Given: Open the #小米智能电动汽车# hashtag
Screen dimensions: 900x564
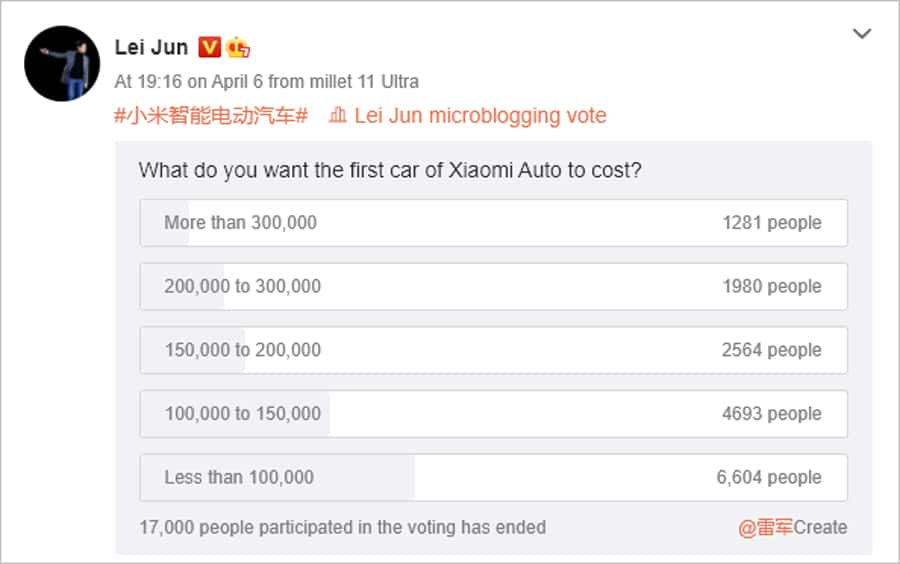Looking at the screenshot, I should coord(210,116).
